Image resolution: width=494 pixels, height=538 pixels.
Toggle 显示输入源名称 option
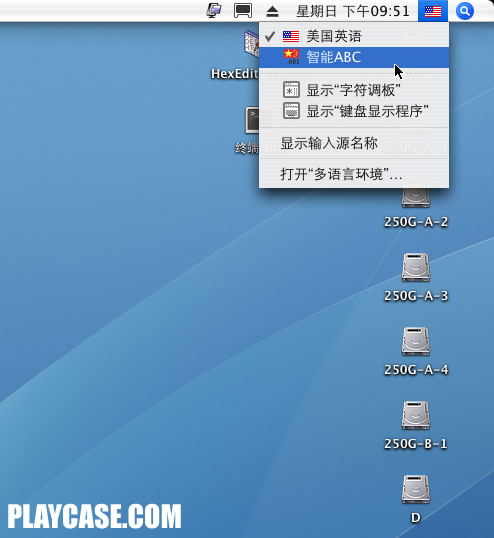click(354, 143)
